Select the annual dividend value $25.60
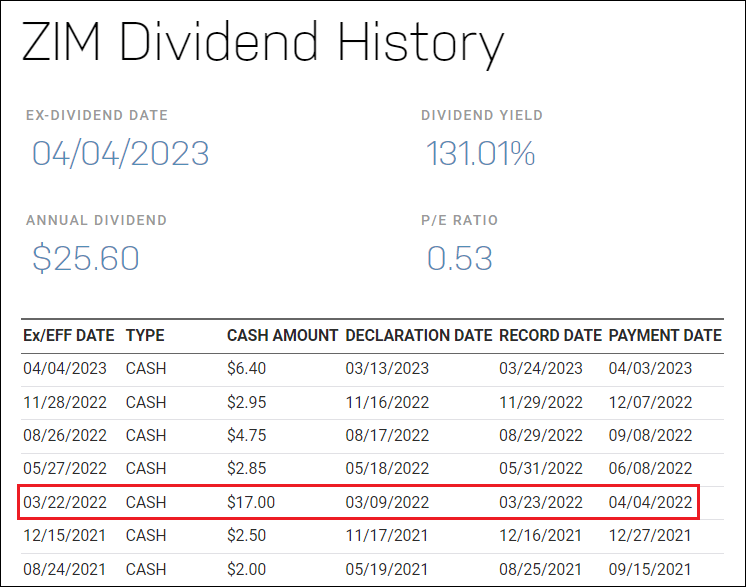This screenshot has width=746, height=587. pos(86,258)
